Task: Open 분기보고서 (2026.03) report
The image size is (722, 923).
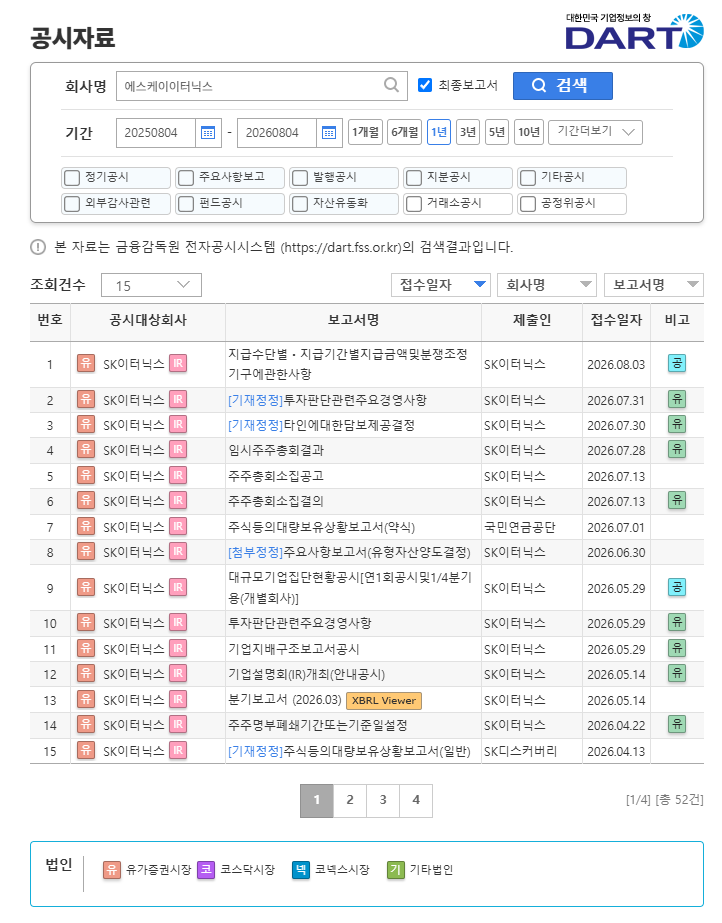Action: [x=285, y=700]
